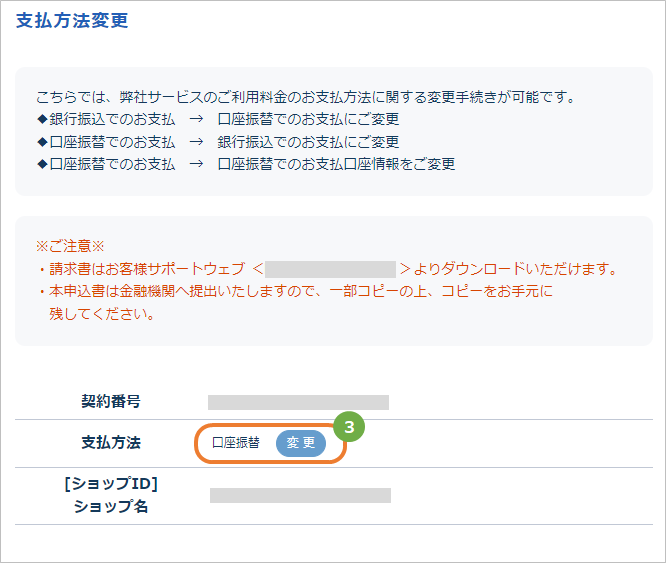
Task: Click the 口座振替 payment method value
Action: pyautogui.click(x=236, y=443)
